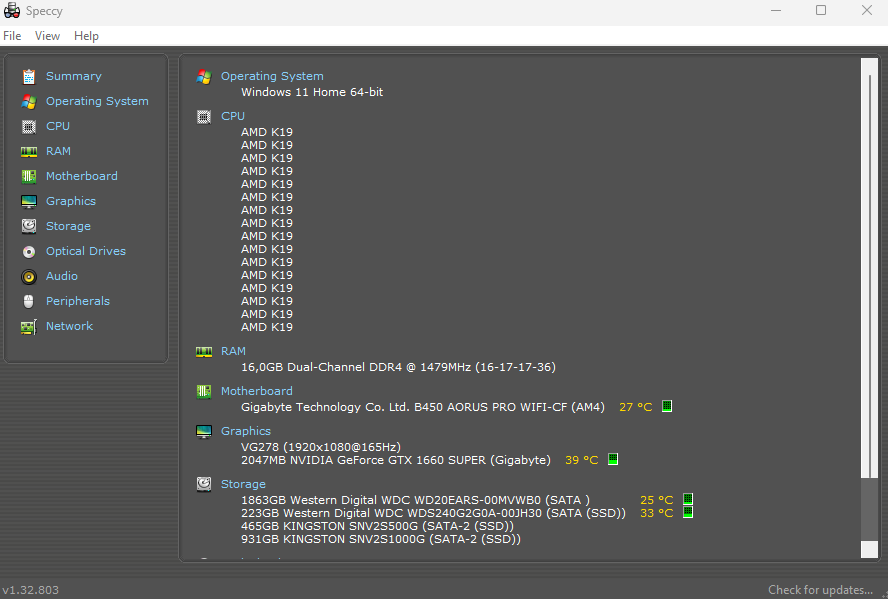Click the RAM heading link in summary

coord(233,351)
